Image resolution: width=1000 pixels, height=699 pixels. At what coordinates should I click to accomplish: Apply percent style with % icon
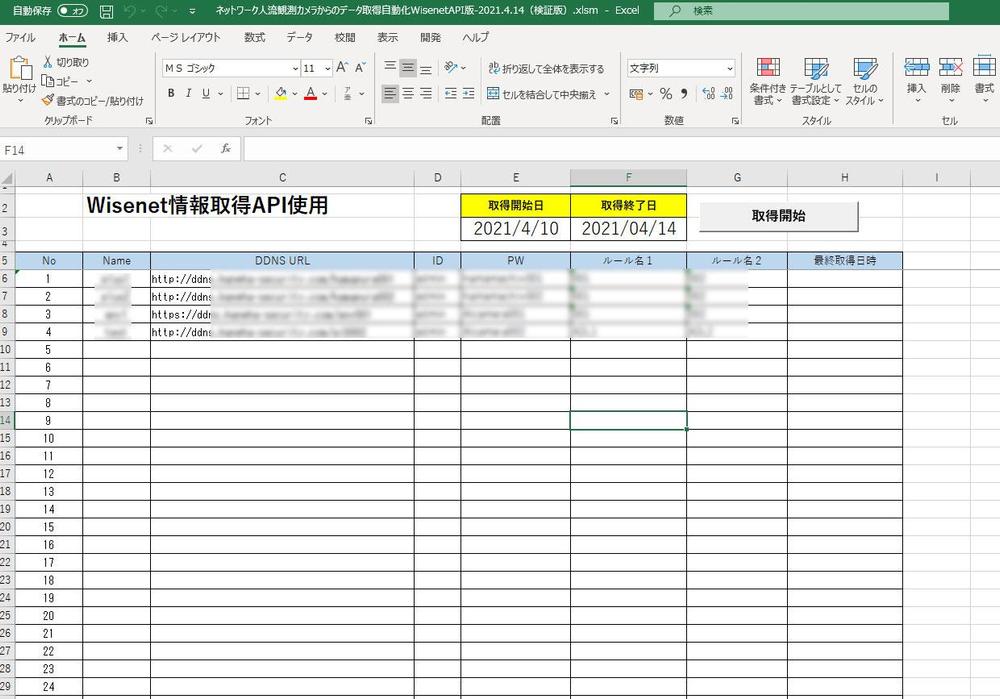tap(666, 94)
